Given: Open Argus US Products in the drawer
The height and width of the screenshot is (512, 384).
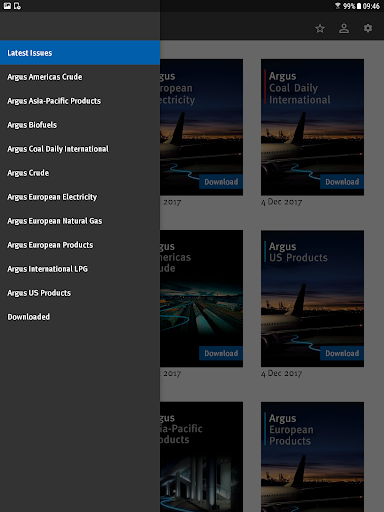Looking at the screenshot, I should 80,293.
